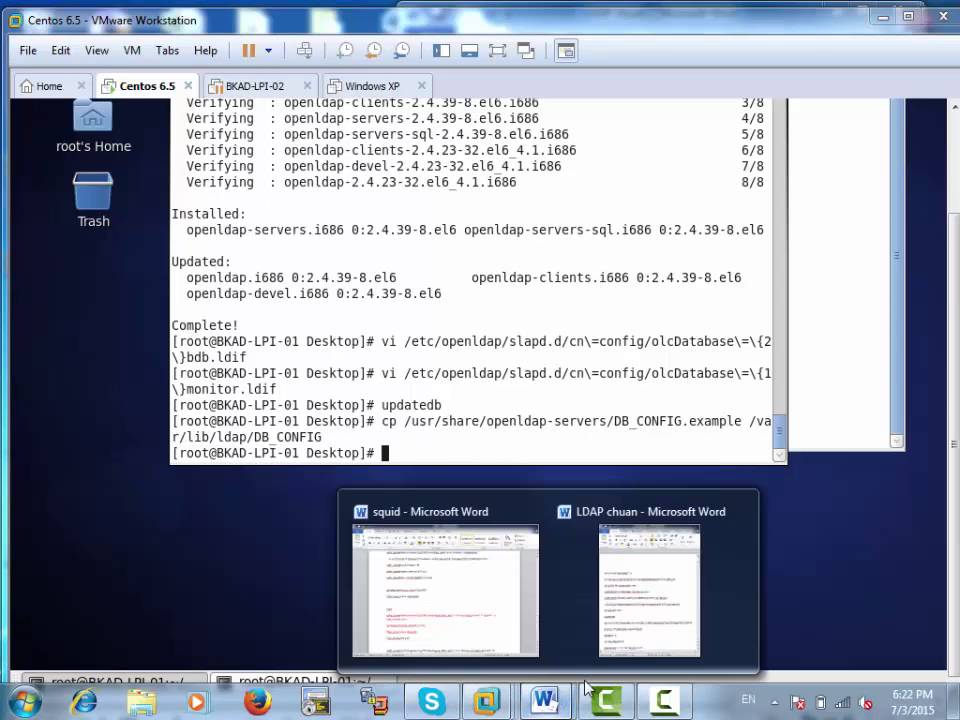Click the first green Camtasia taskbar icon

point(606,702)
